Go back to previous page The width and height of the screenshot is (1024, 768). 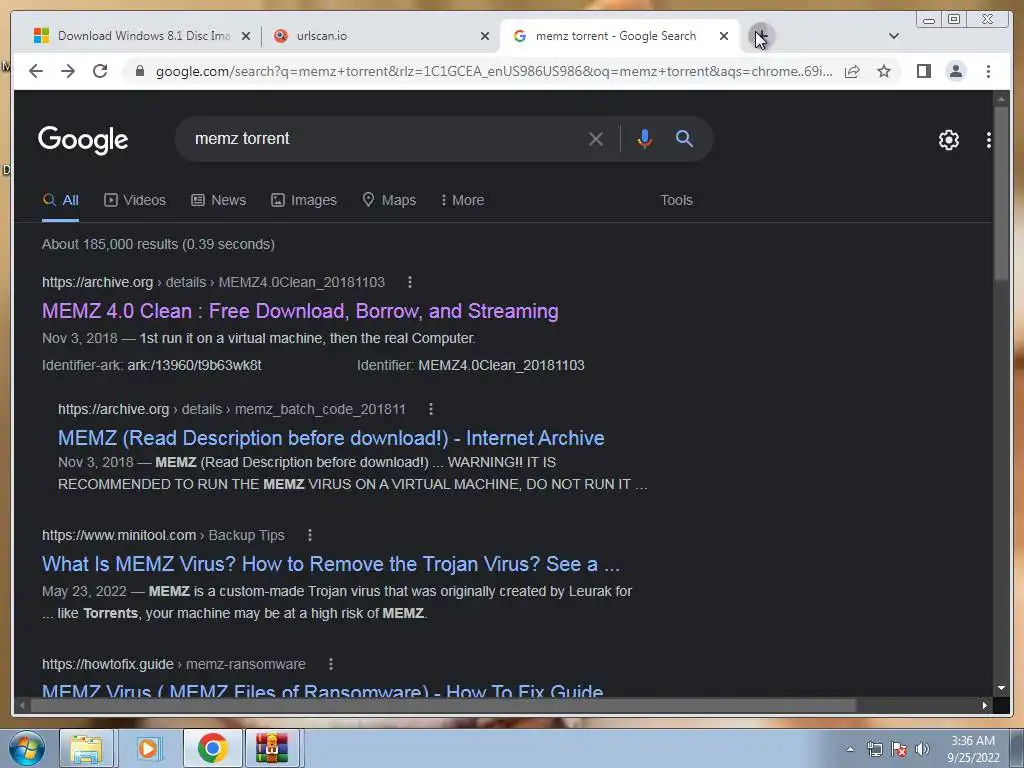(x=36, y=71)
